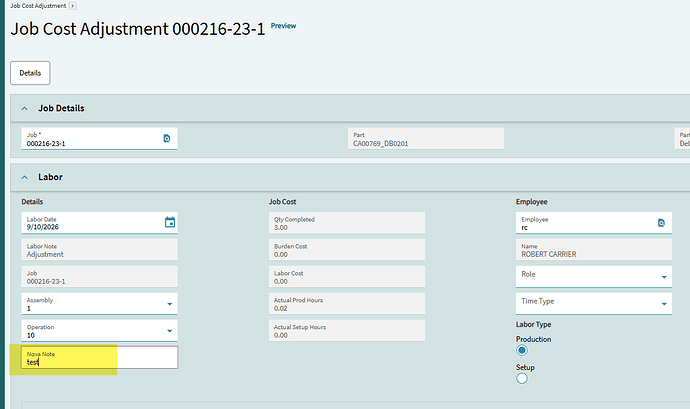Collapse the Labor section
690x409 pixels.
[x=25, y=177]
